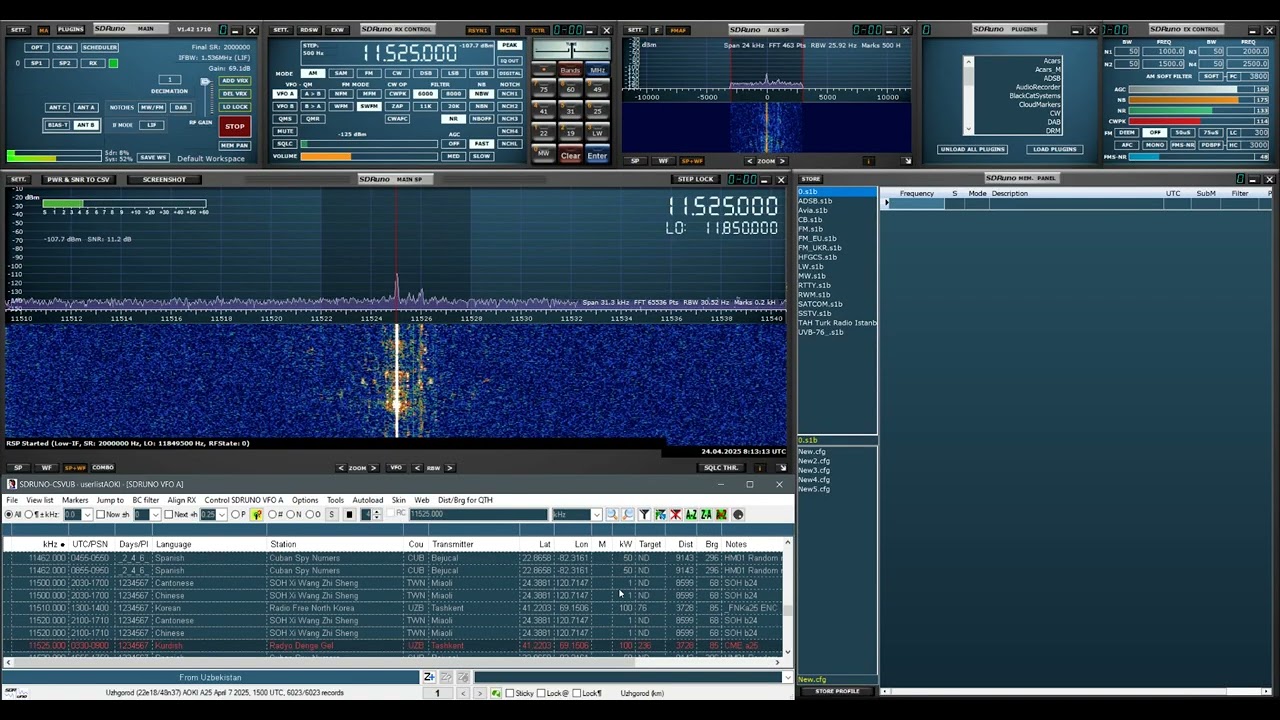Click LOAD PLUGINS button

tap(1055, 149)
